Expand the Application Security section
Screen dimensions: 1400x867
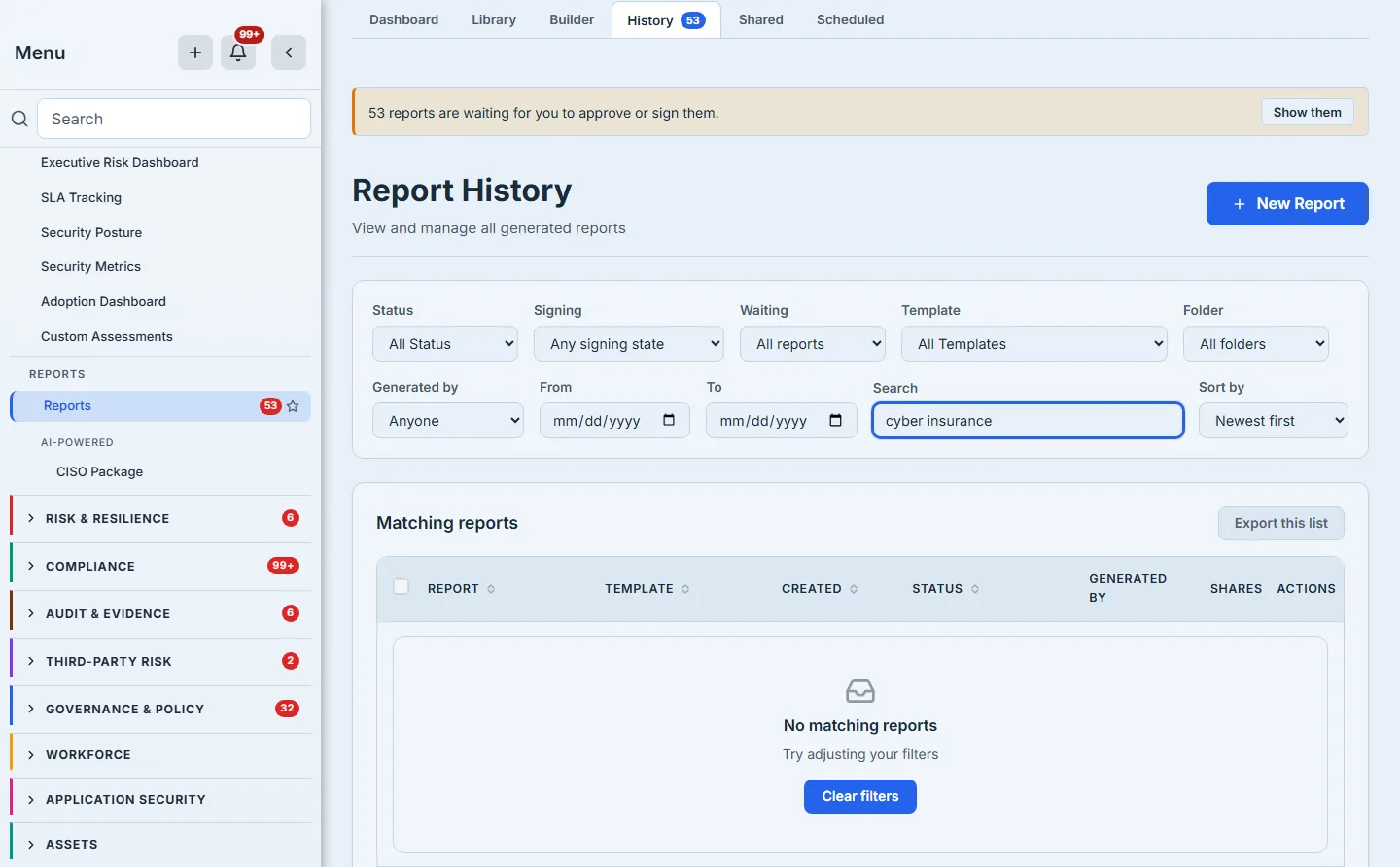coord(160,800)
